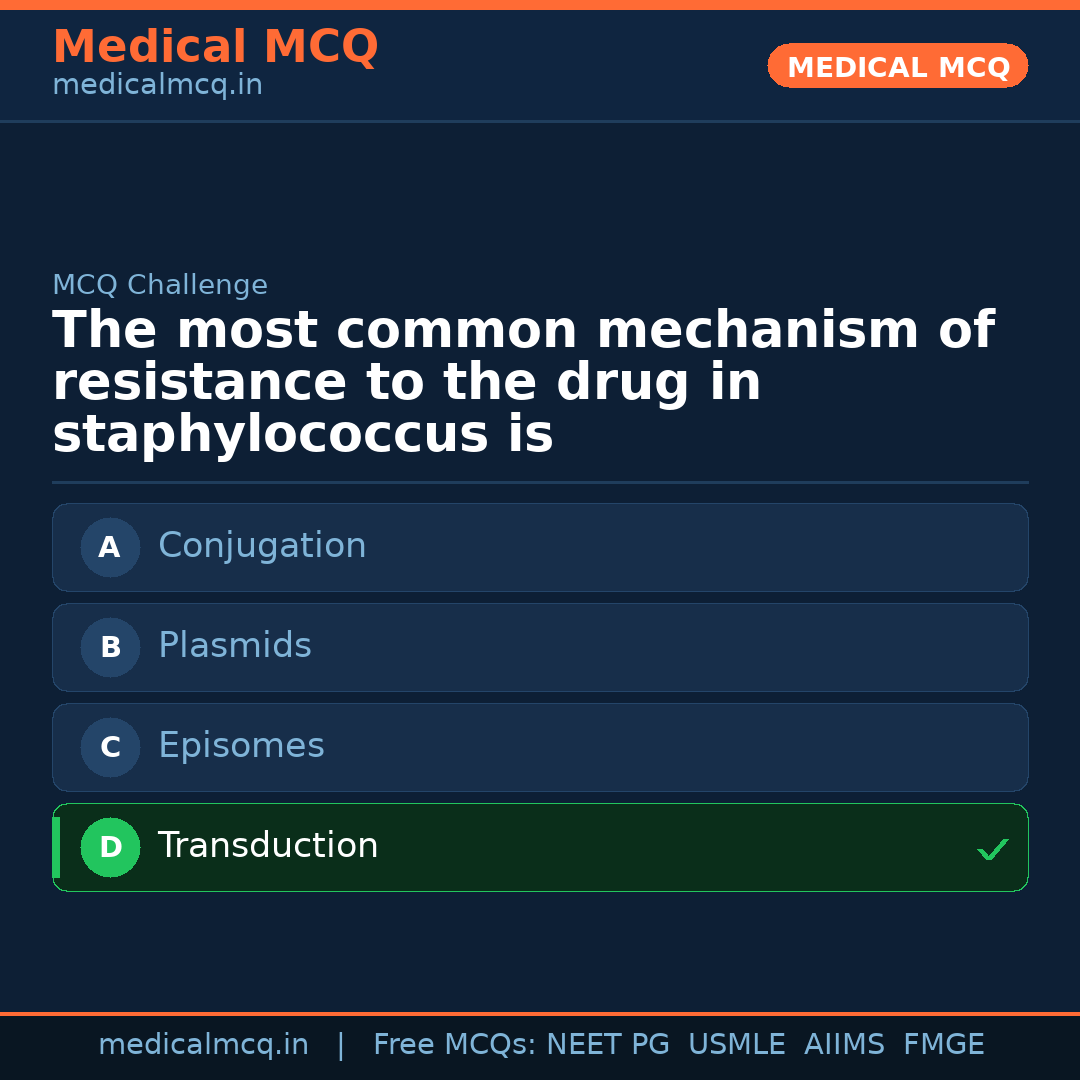Click the MCQ Challenge label
The height and width of the screenshot is (1080, 1080).
160,285
